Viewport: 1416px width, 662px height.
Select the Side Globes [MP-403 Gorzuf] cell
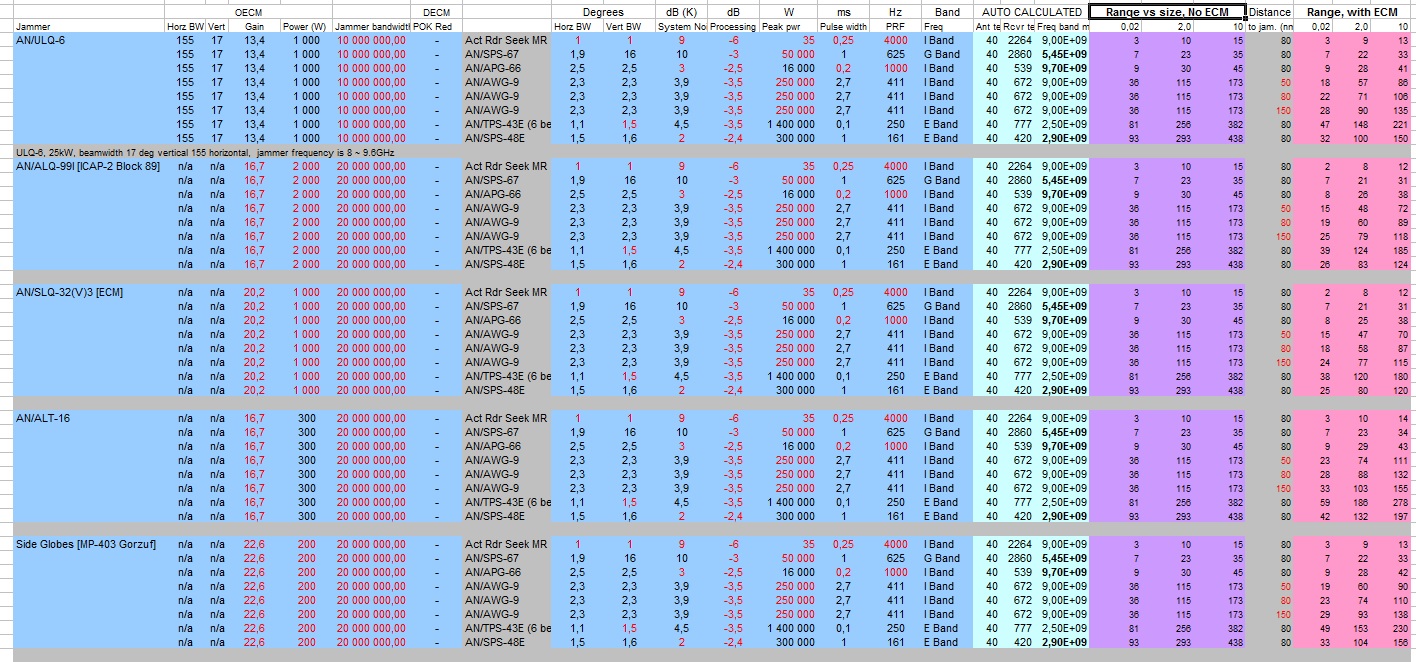[x=89, y=543]
